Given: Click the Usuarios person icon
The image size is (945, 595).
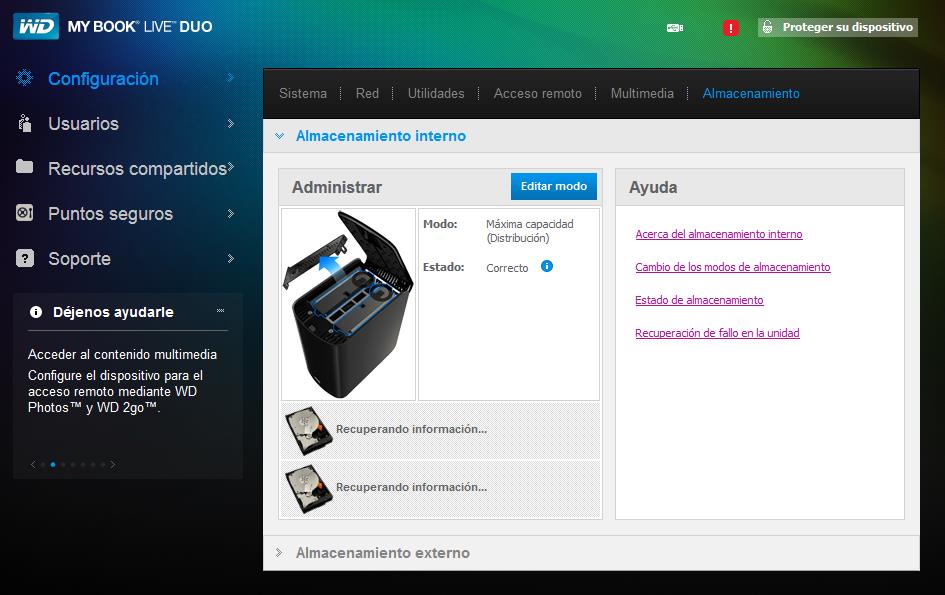Looking at the screenshot, I should coord(26,123).
